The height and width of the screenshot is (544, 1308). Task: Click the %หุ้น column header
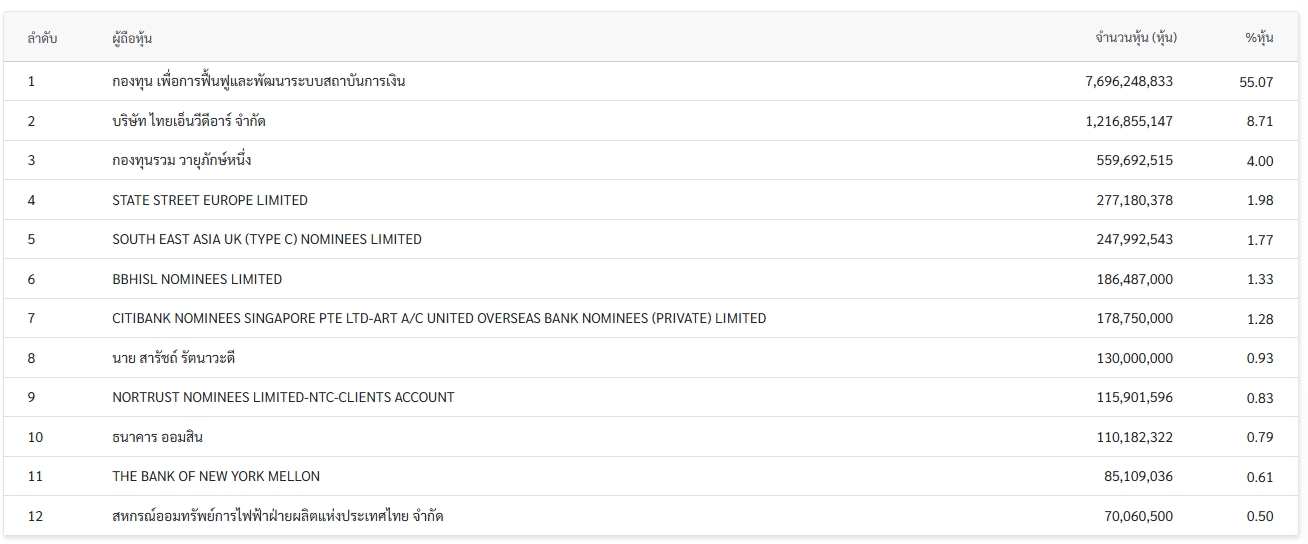coord(1259,38)
